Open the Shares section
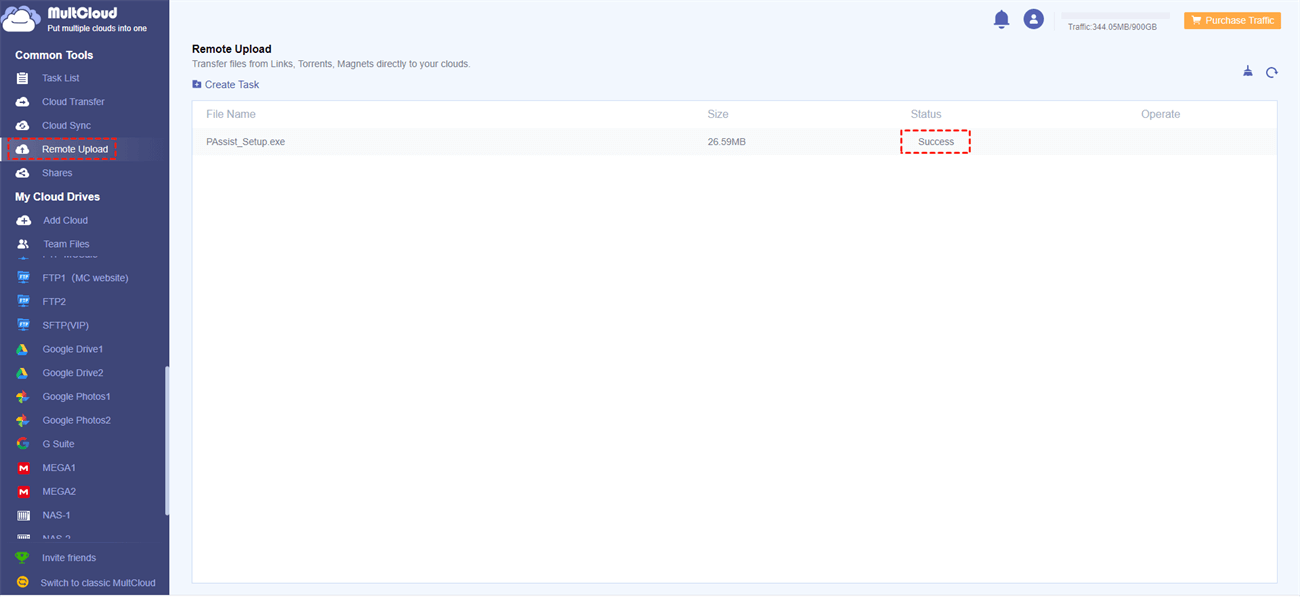Screen dimensions: 1300x597 (58, 172)
